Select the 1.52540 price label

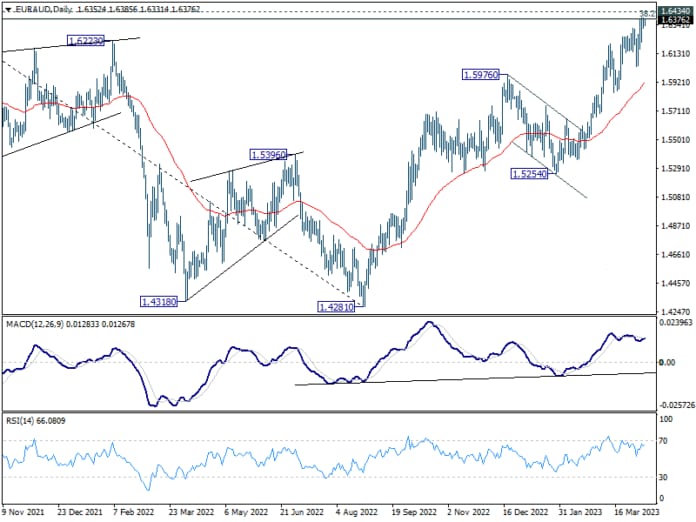530,174
